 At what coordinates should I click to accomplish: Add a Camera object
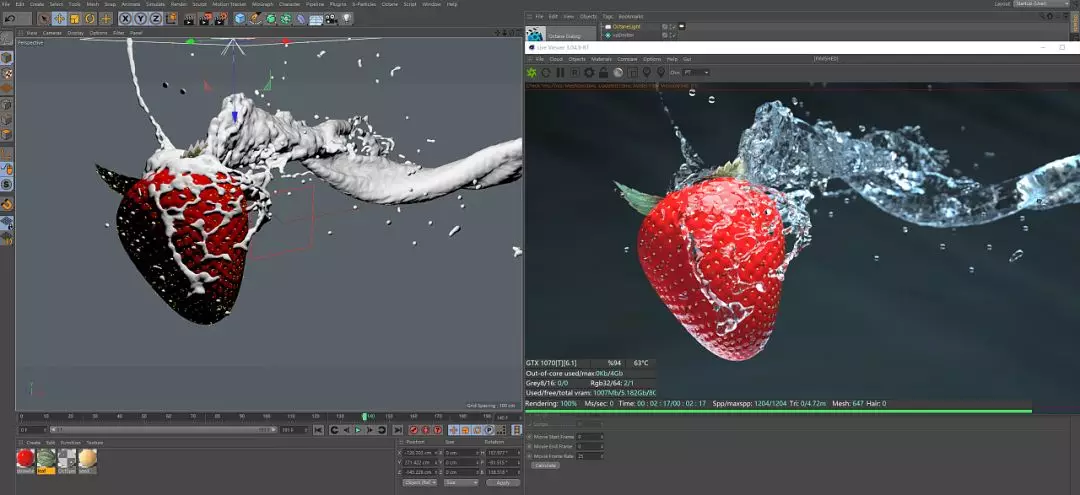tap(331, 19)
